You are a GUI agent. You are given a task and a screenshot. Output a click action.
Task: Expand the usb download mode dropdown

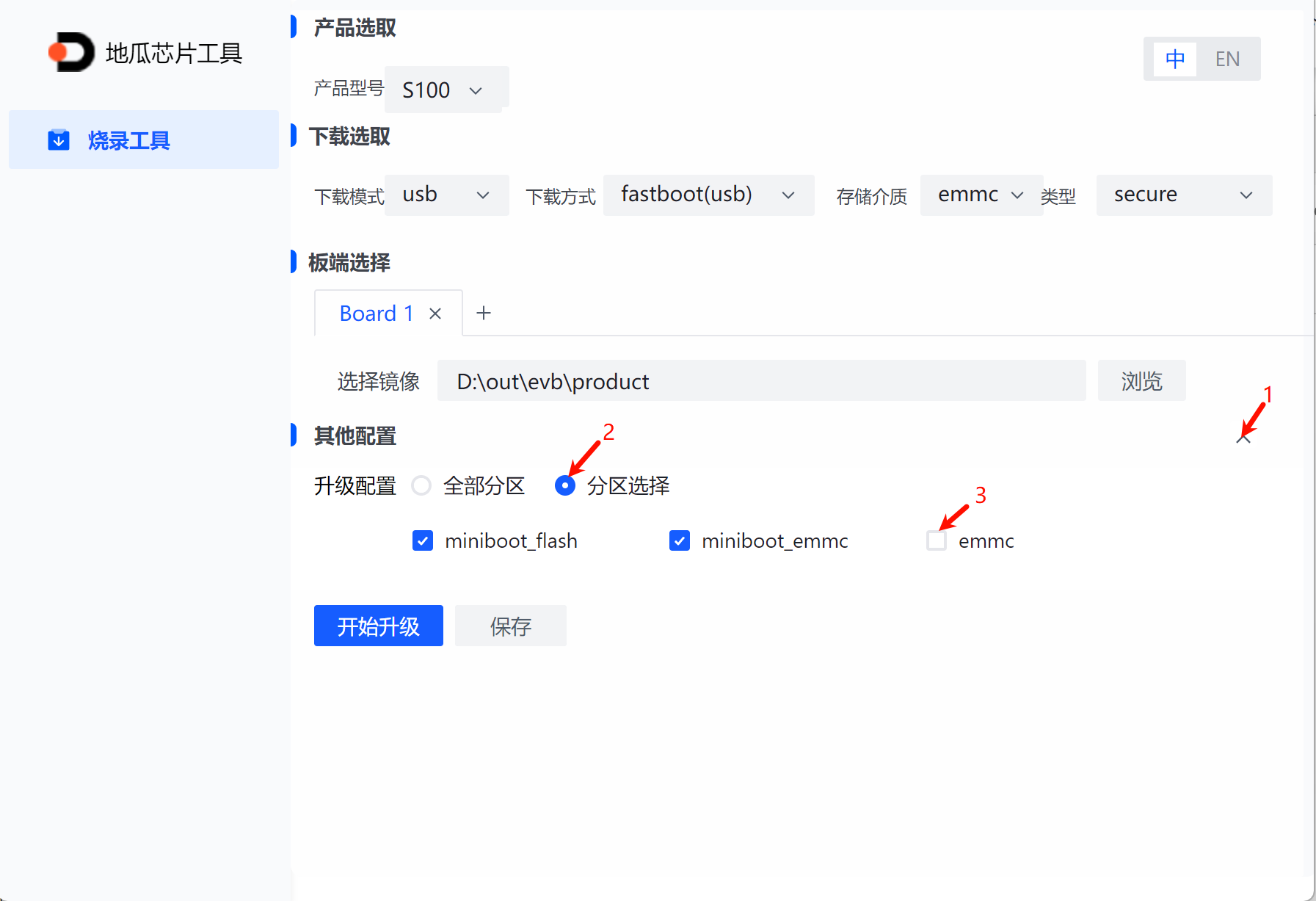446,195
